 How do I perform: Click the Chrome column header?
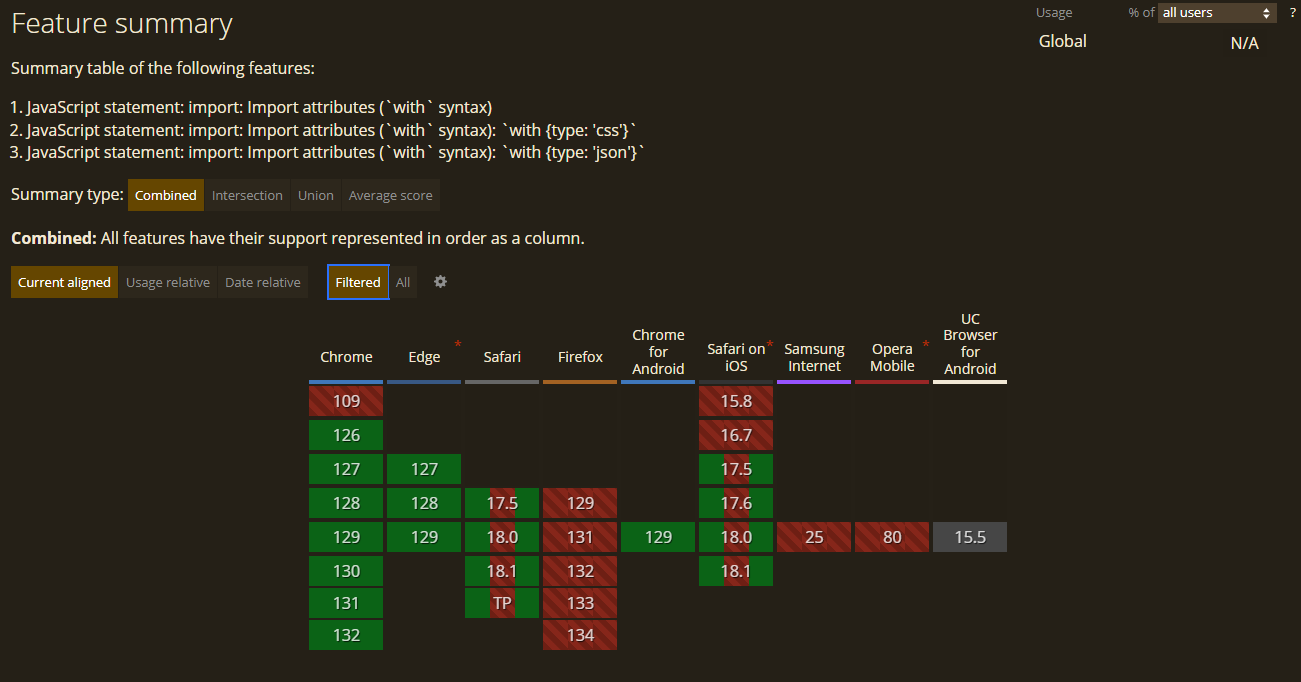[346, 357]
